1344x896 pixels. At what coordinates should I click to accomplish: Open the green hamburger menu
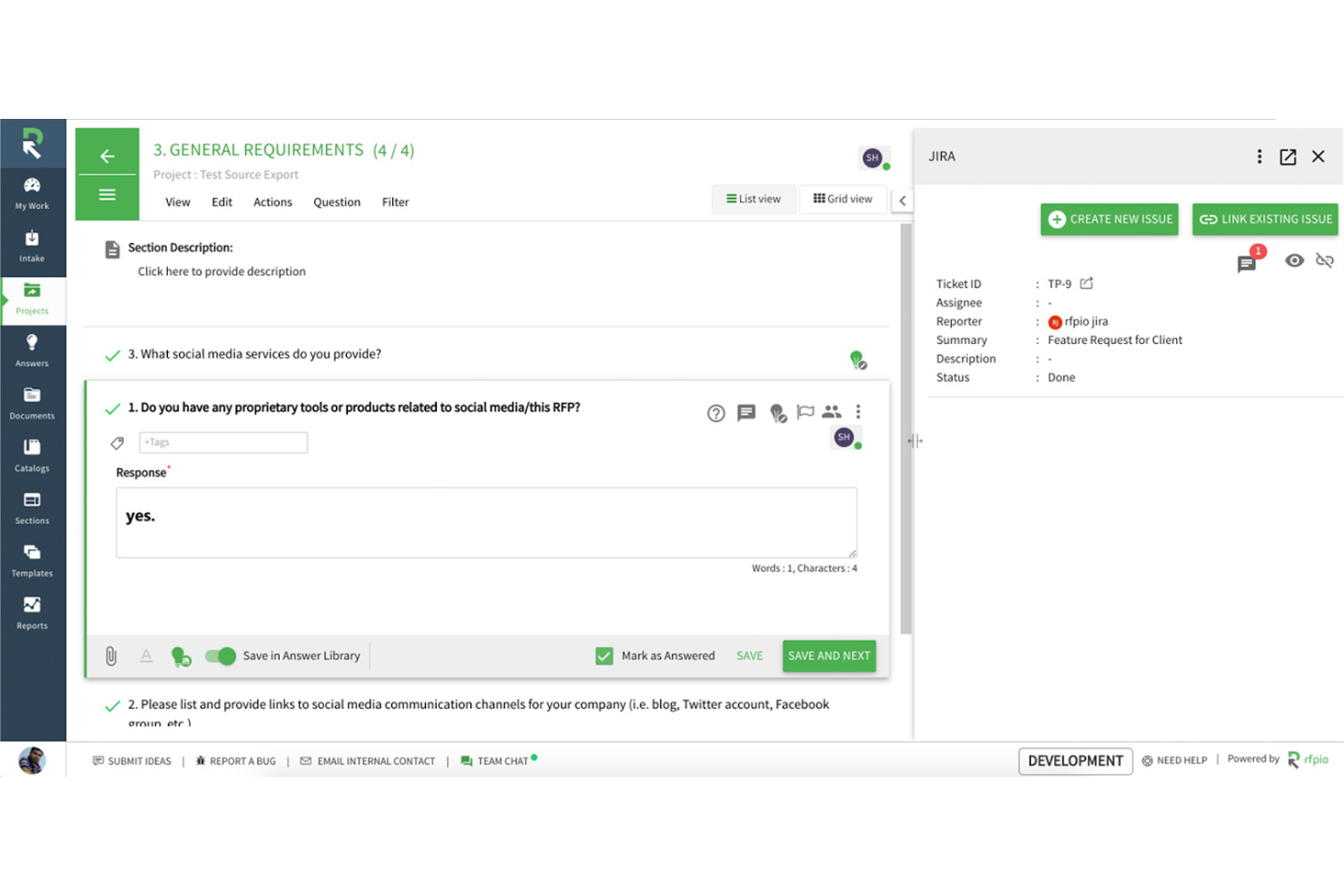[x=107, y=195]
